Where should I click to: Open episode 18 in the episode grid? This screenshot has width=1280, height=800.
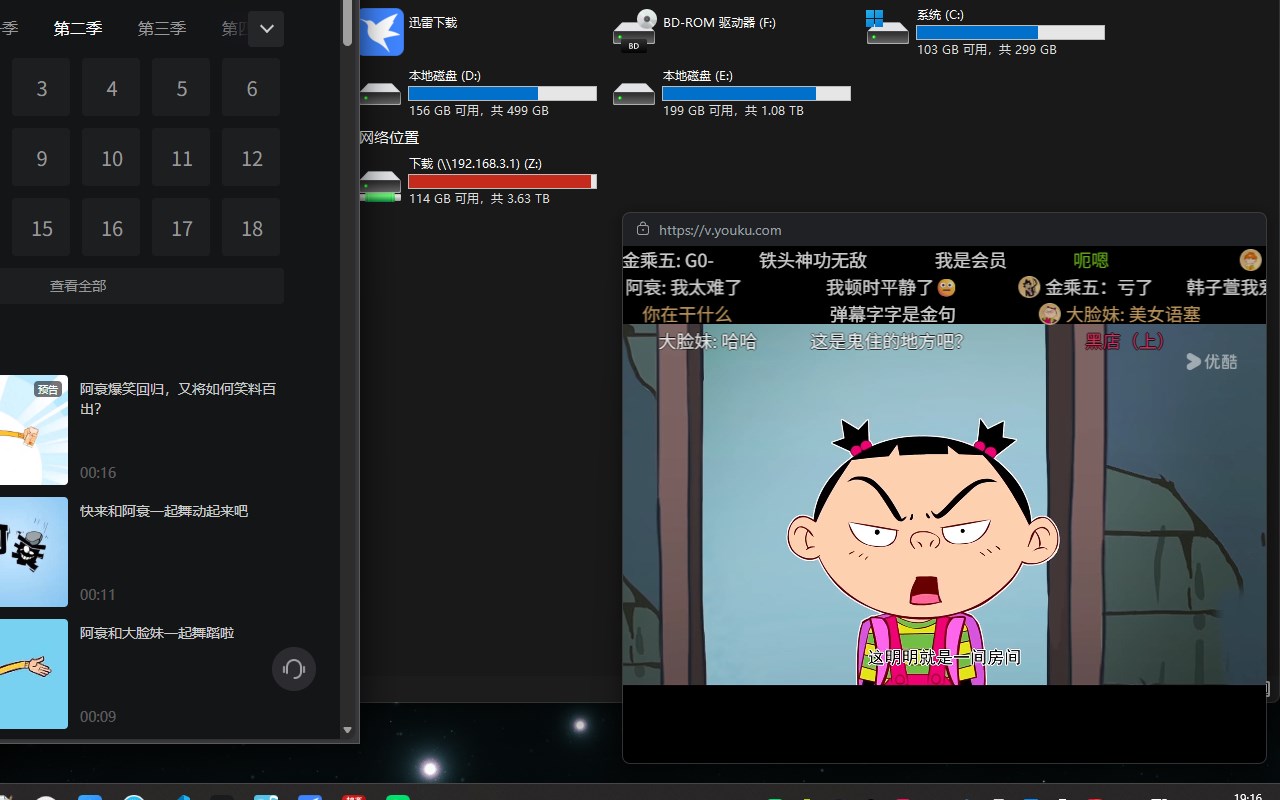coord(251,229)
